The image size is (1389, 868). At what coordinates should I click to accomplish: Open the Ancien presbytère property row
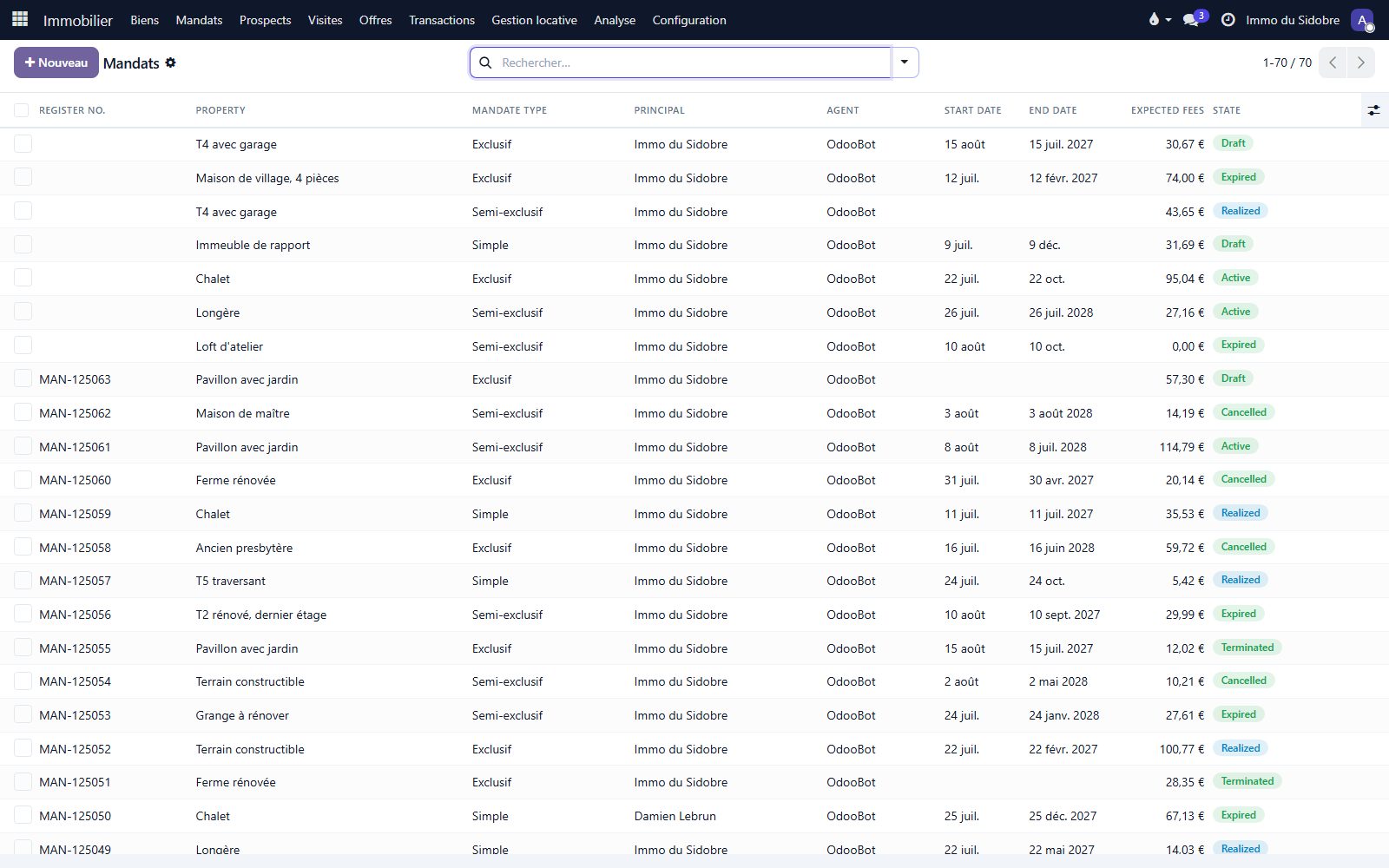pos(244,548)
